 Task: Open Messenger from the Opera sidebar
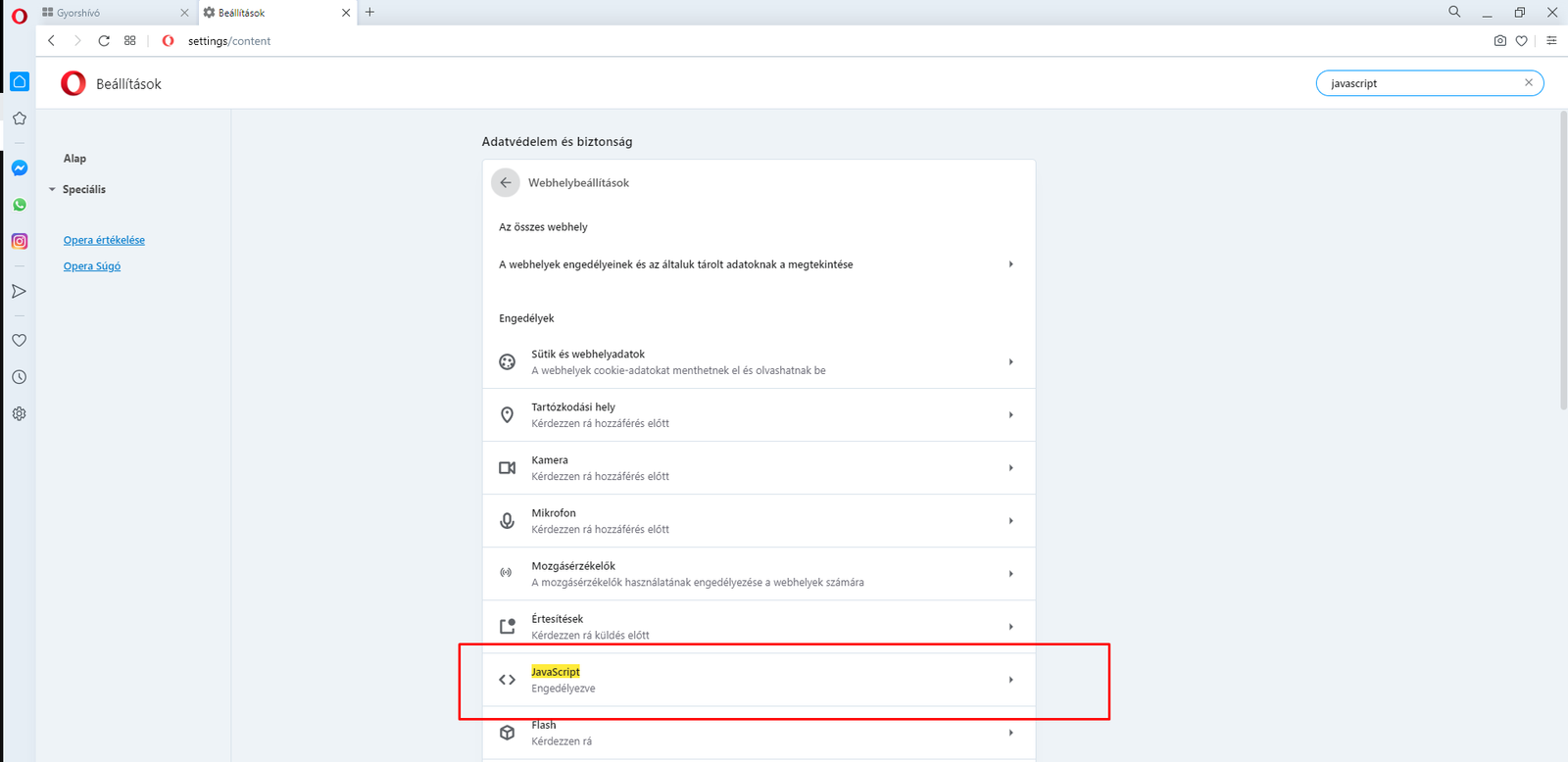point(20,168)
